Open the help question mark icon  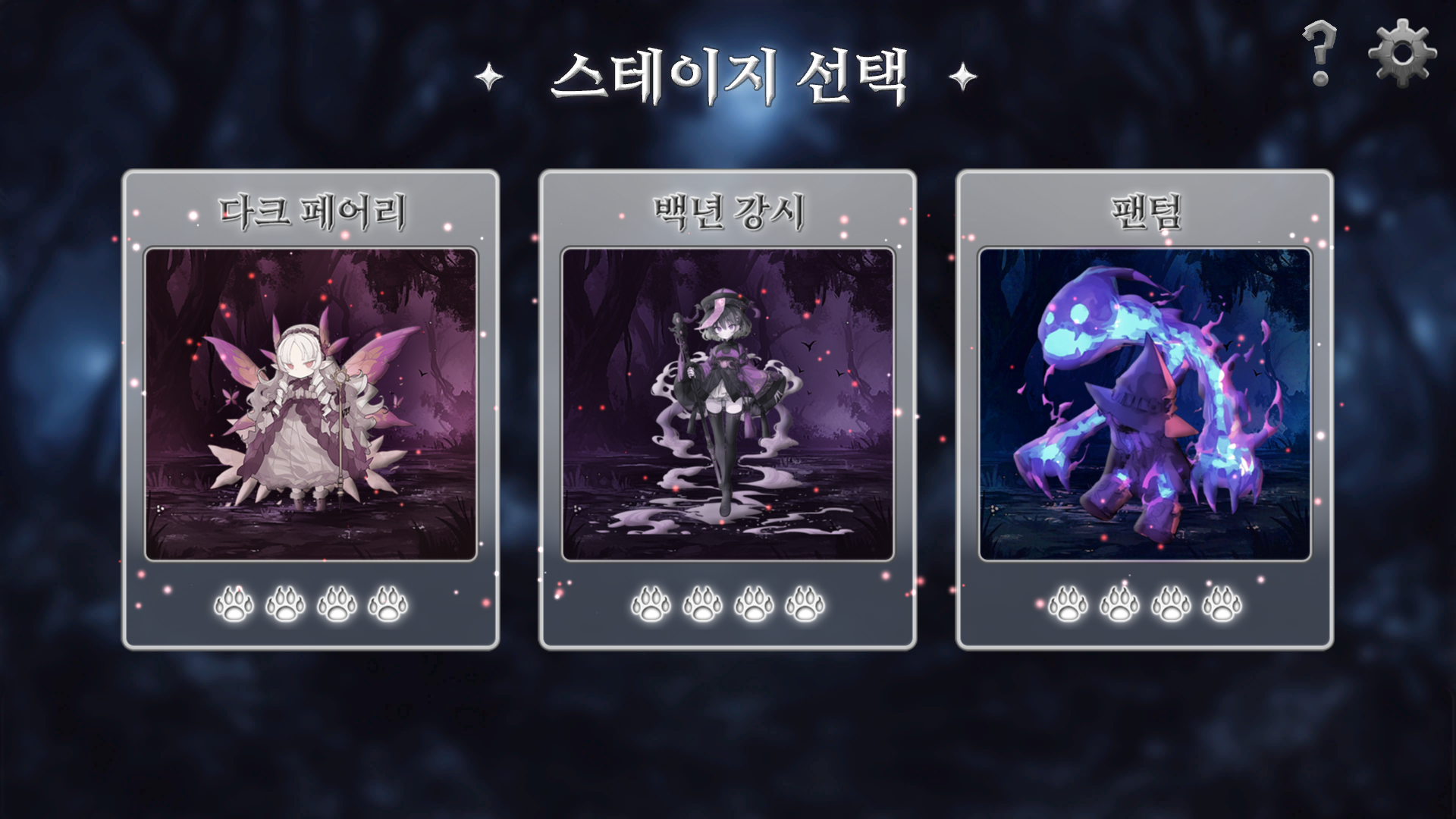(1319, 53)
